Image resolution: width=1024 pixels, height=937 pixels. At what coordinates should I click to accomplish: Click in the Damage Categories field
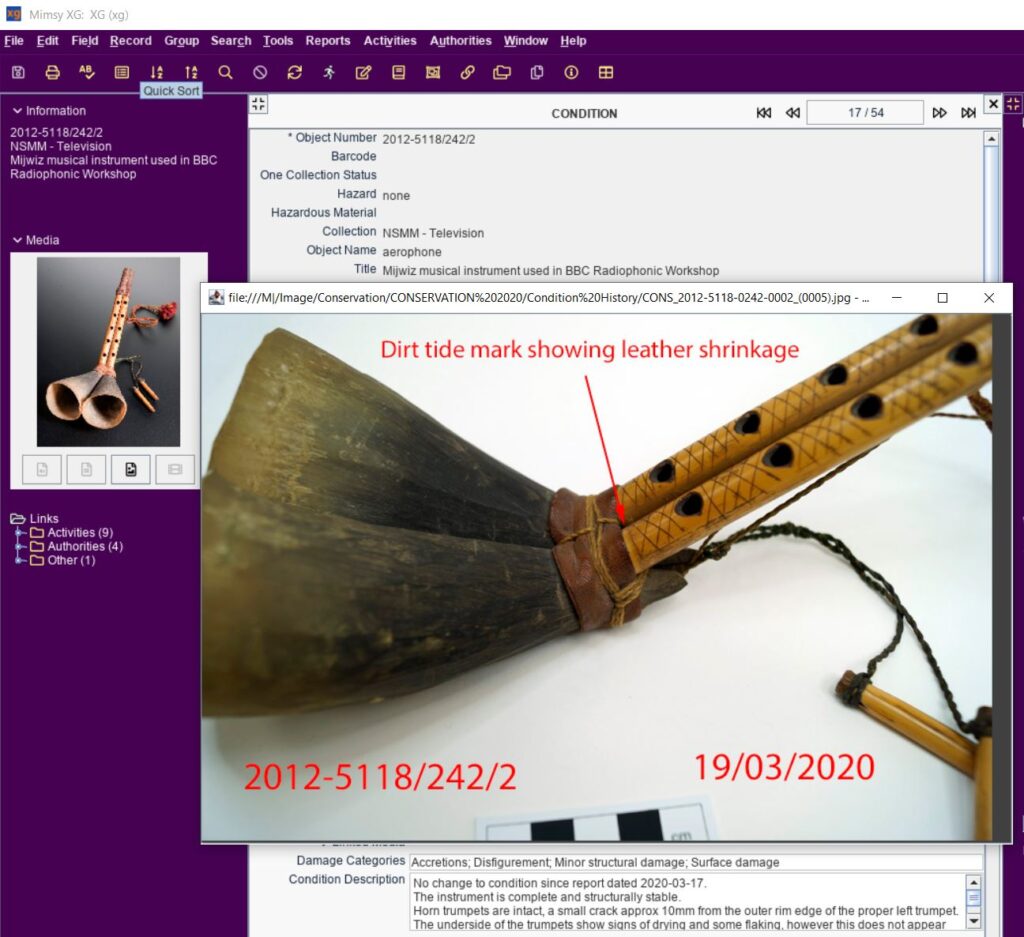[696, 862]
